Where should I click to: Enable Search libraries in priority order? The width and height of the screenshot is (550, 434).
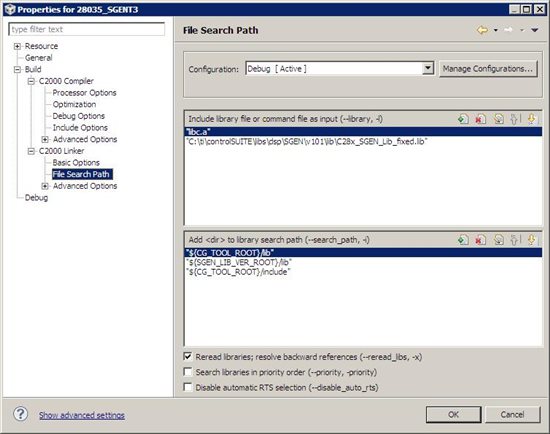click(x=188, y=372)
